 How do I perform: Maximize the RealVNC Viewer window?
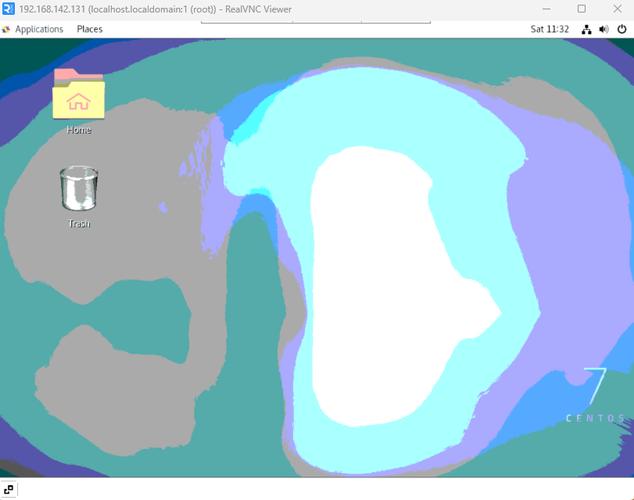581,9
